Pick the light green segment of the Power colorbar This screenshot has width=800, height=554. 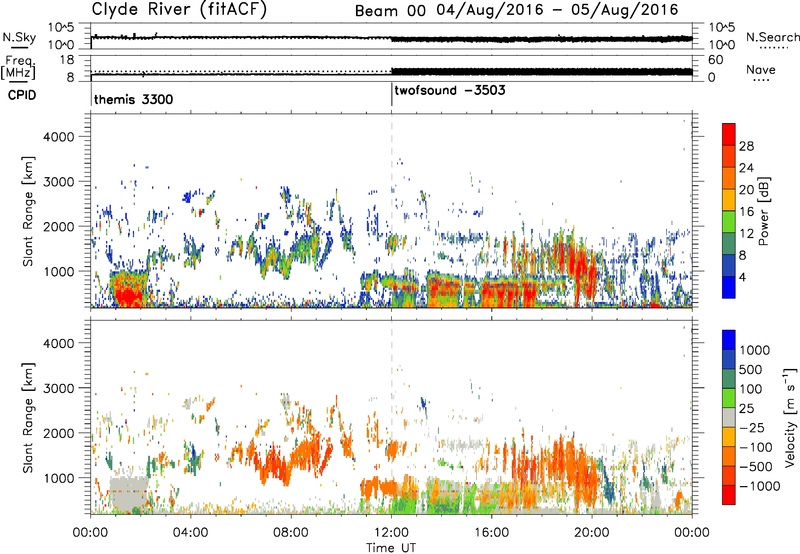click(729, 221)
